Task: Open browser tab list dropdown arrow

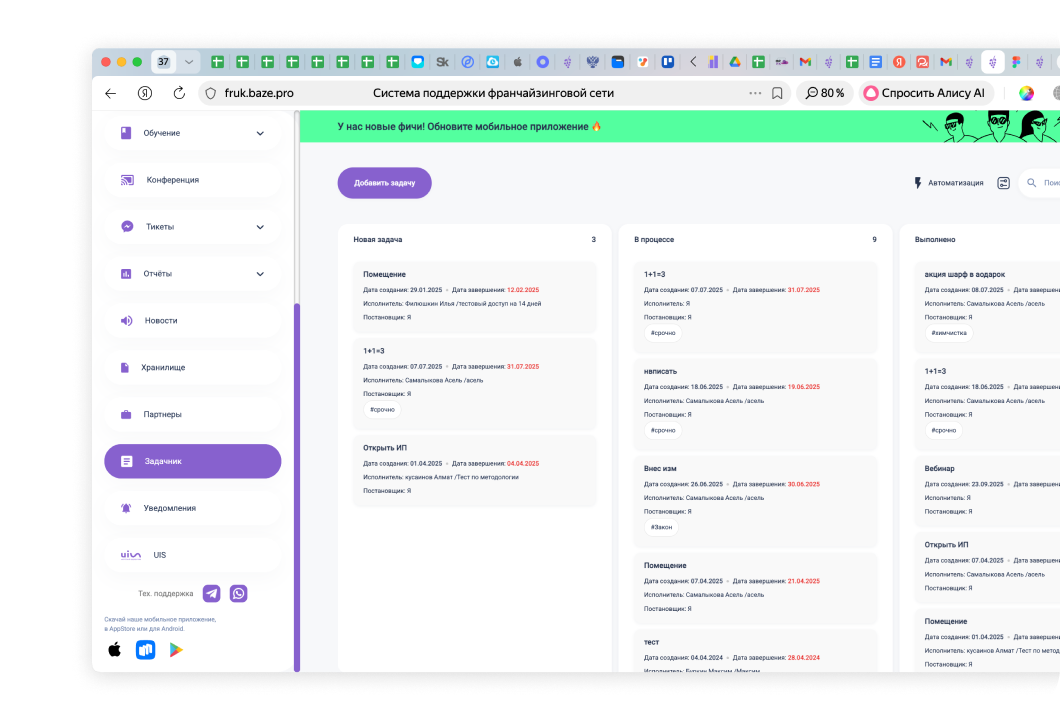Action: click(189, 62)
